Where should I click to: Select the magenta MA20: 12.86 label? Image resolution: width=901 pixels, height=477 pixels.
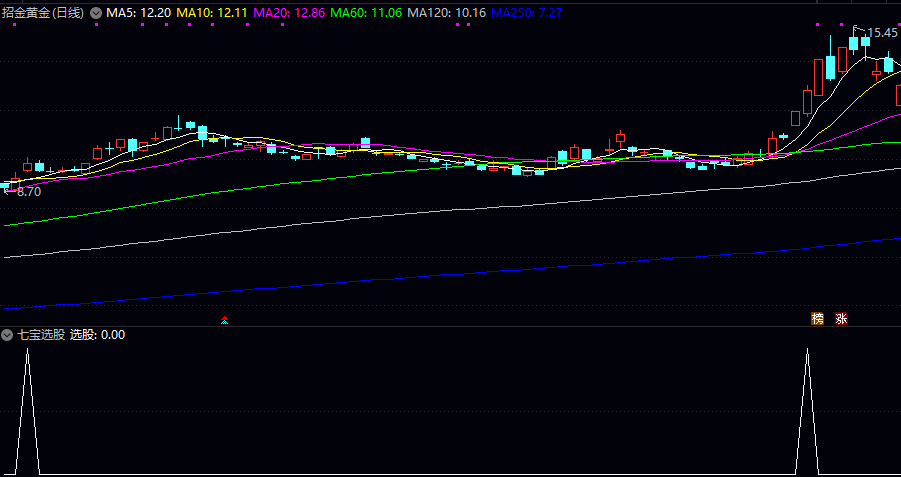(289, 13)
